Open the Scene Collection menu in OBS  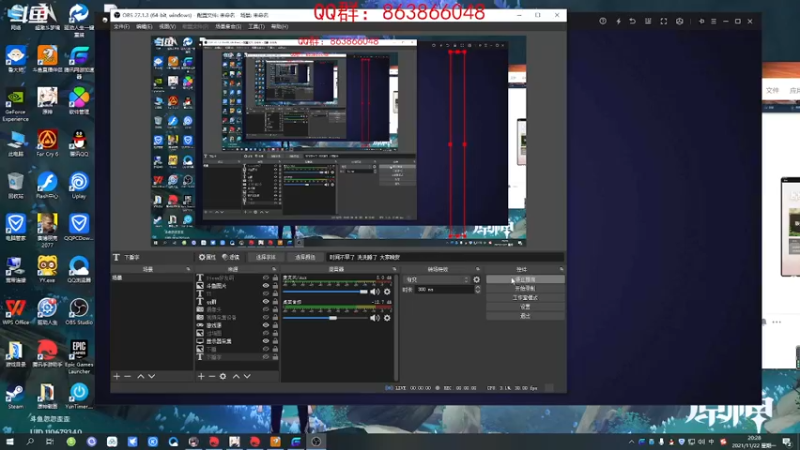(228, 27)
